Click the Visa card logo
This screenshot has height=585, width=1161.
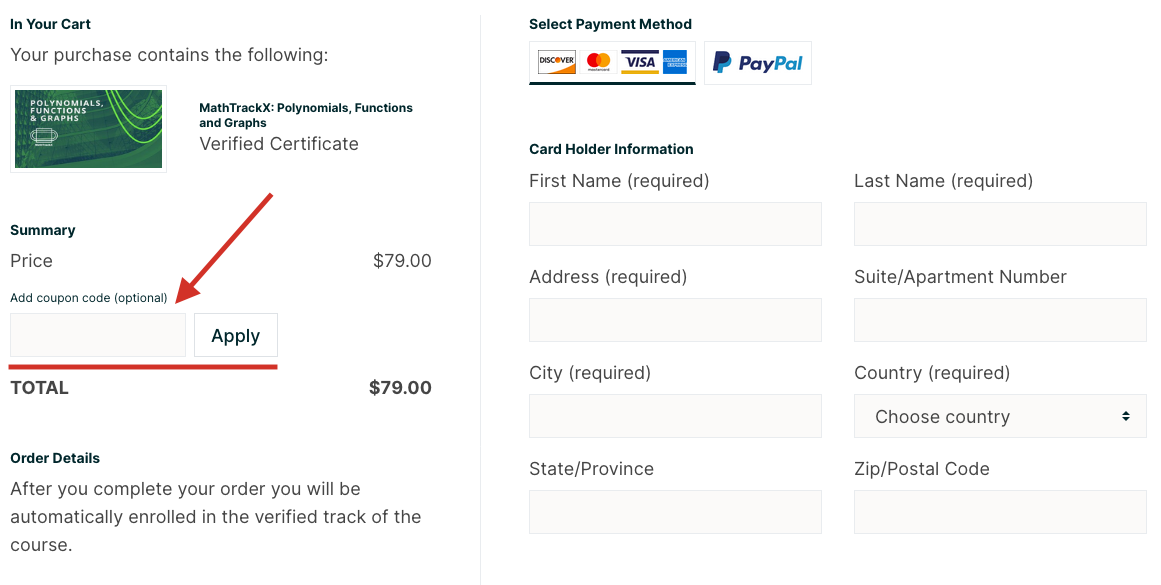click(640, 62)
